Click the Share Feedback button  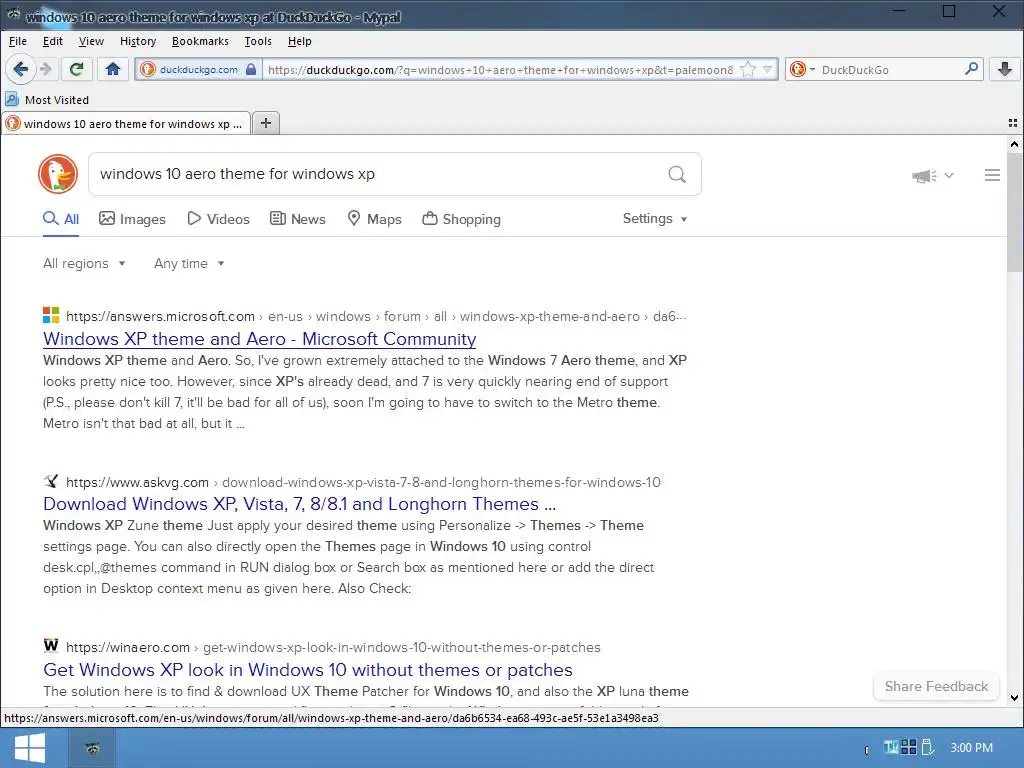[x=936, y=686]
